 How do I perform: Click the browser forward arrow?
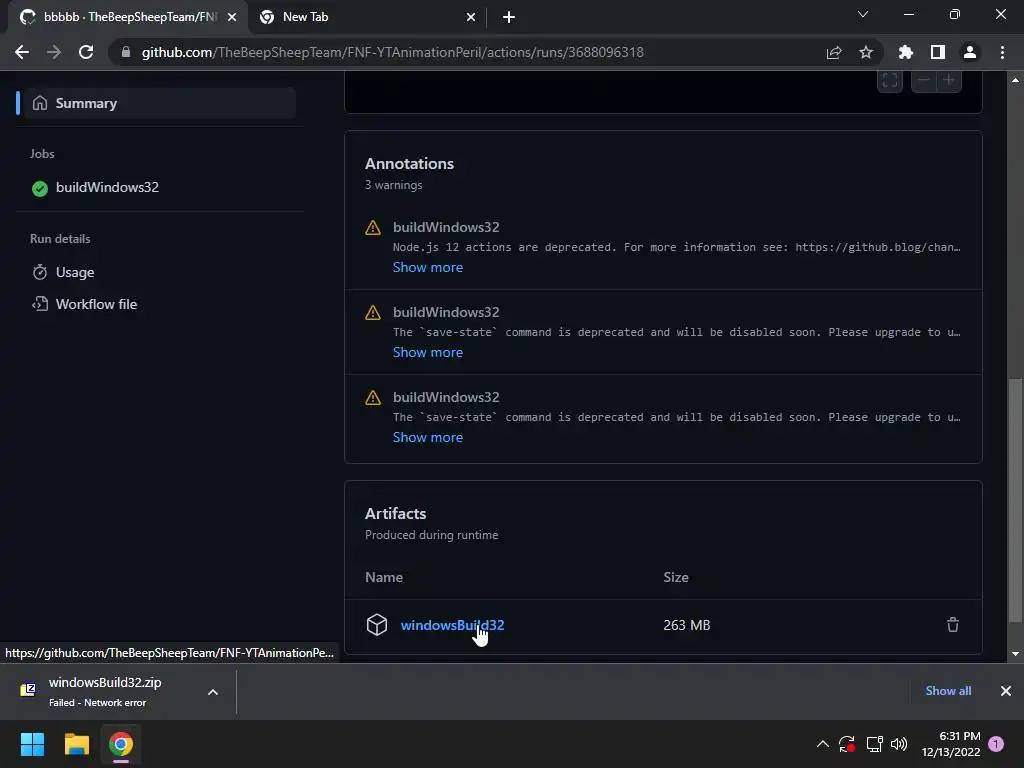(x=54, y=52)
